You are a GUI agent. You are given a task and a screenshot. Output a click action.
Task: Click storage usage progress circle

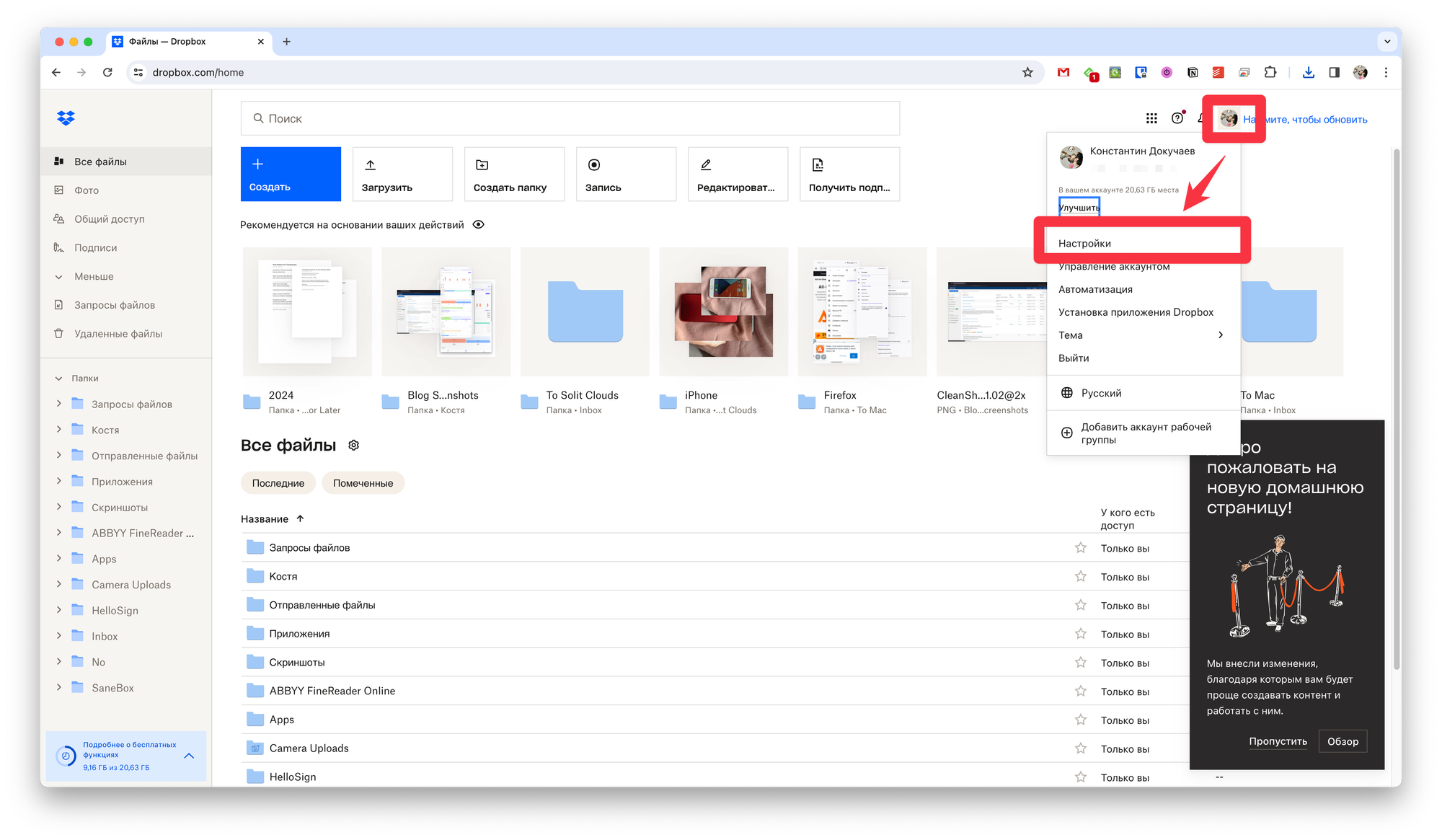click(66, 756)
